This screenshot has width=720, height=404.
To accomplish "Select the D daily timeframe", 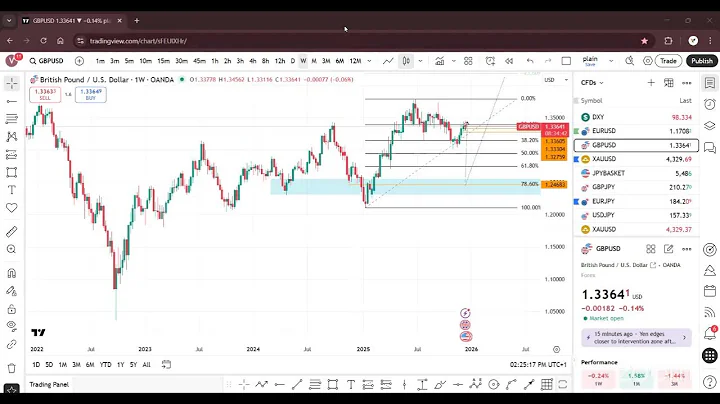I will [x=292, y=61].
